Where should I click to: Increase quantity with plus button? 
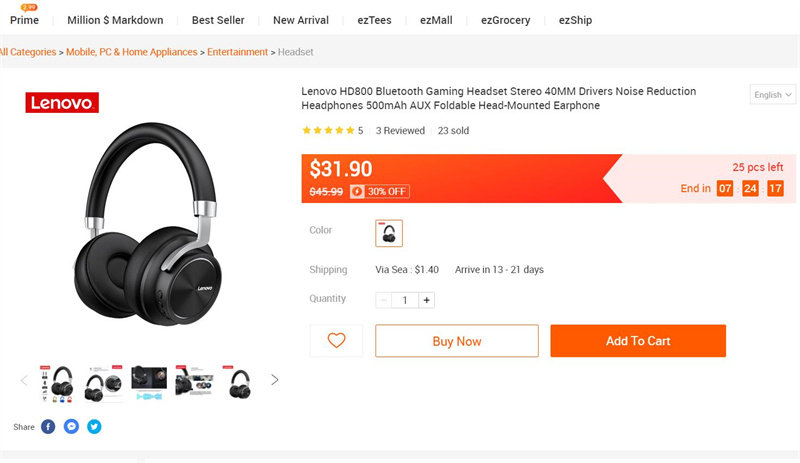(x=427, y=300)
